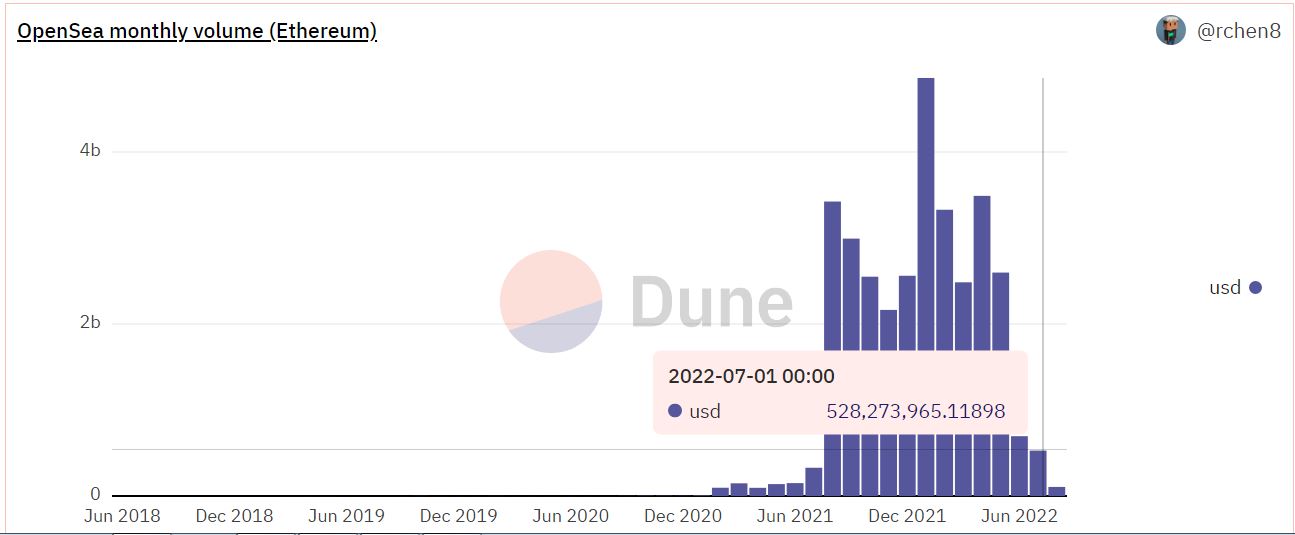Click the tooltip date 2022-07-01 00:00

[x=751, y=377]
